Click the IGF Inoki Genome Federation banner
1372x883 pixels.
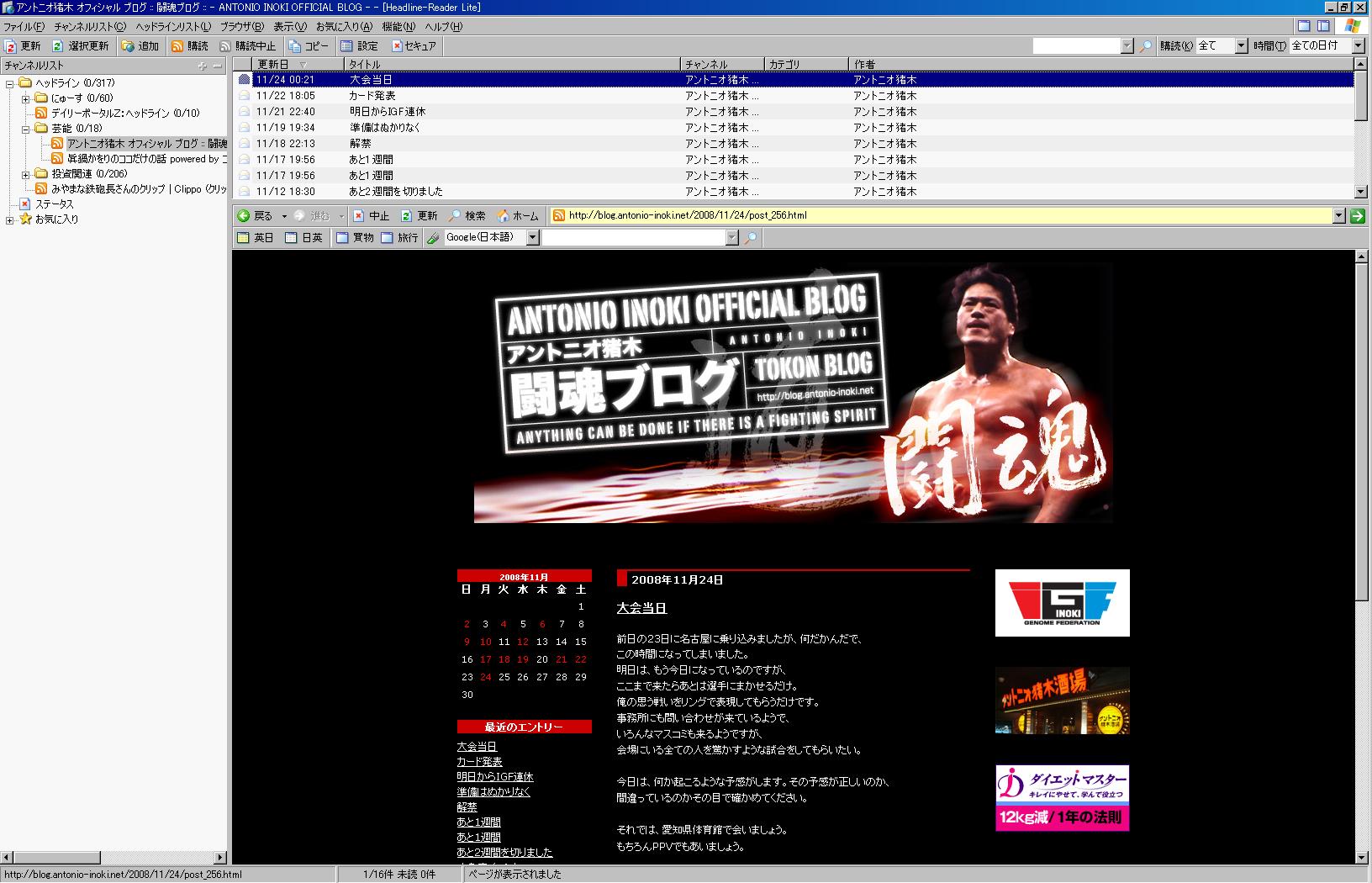1062,603
